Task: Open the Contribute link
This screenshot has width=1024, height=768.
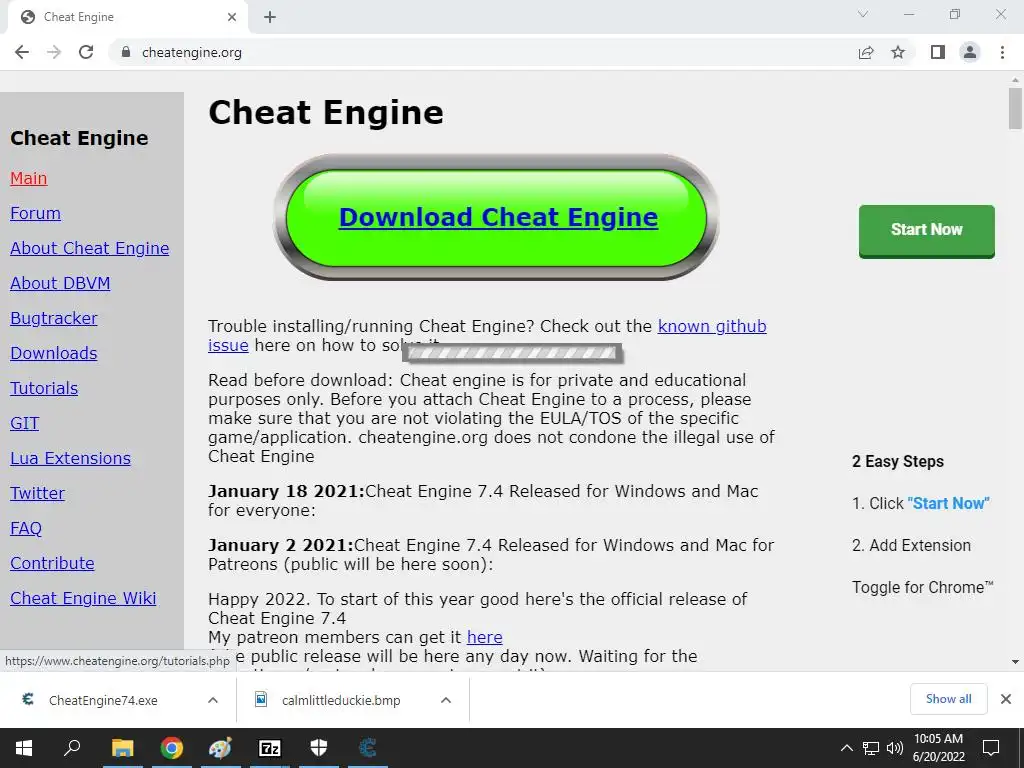Action: 52,563
